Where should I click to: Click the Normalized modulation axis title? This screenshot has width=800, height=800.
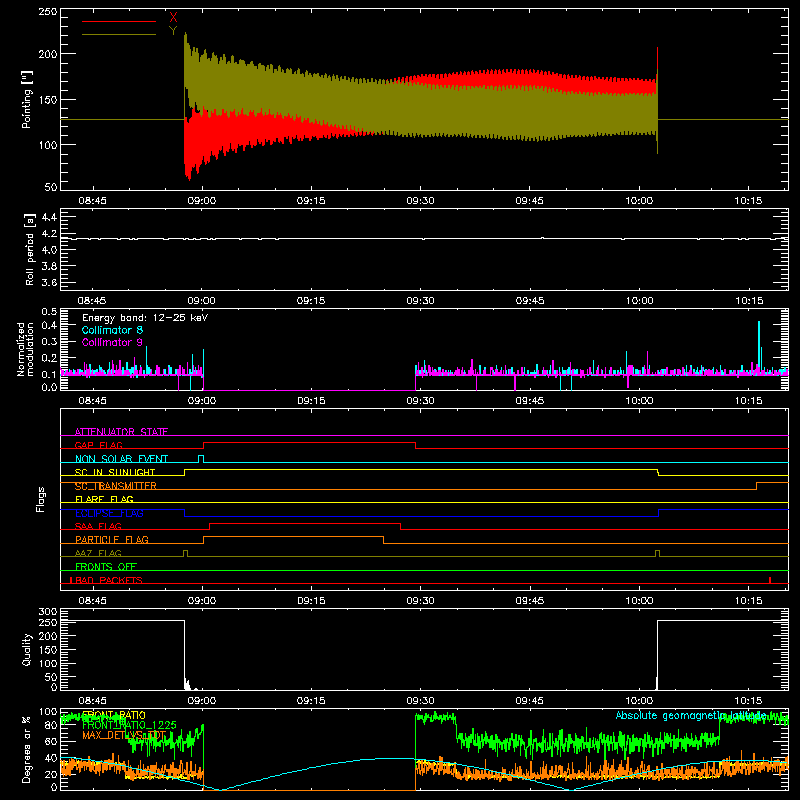tap(25, 349)
